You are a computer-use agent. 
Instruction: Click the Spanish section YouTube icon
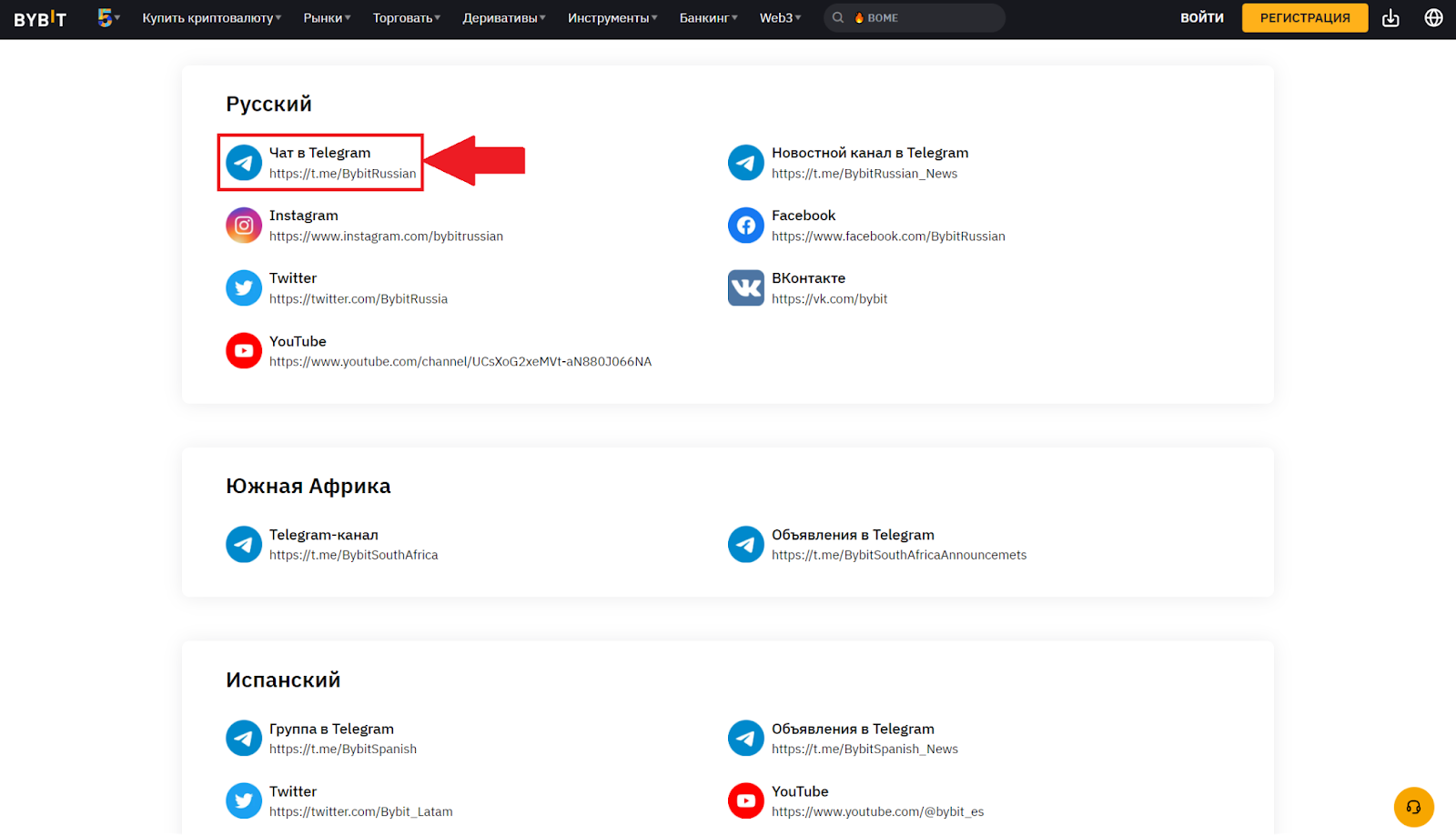[x=746, y=801]
